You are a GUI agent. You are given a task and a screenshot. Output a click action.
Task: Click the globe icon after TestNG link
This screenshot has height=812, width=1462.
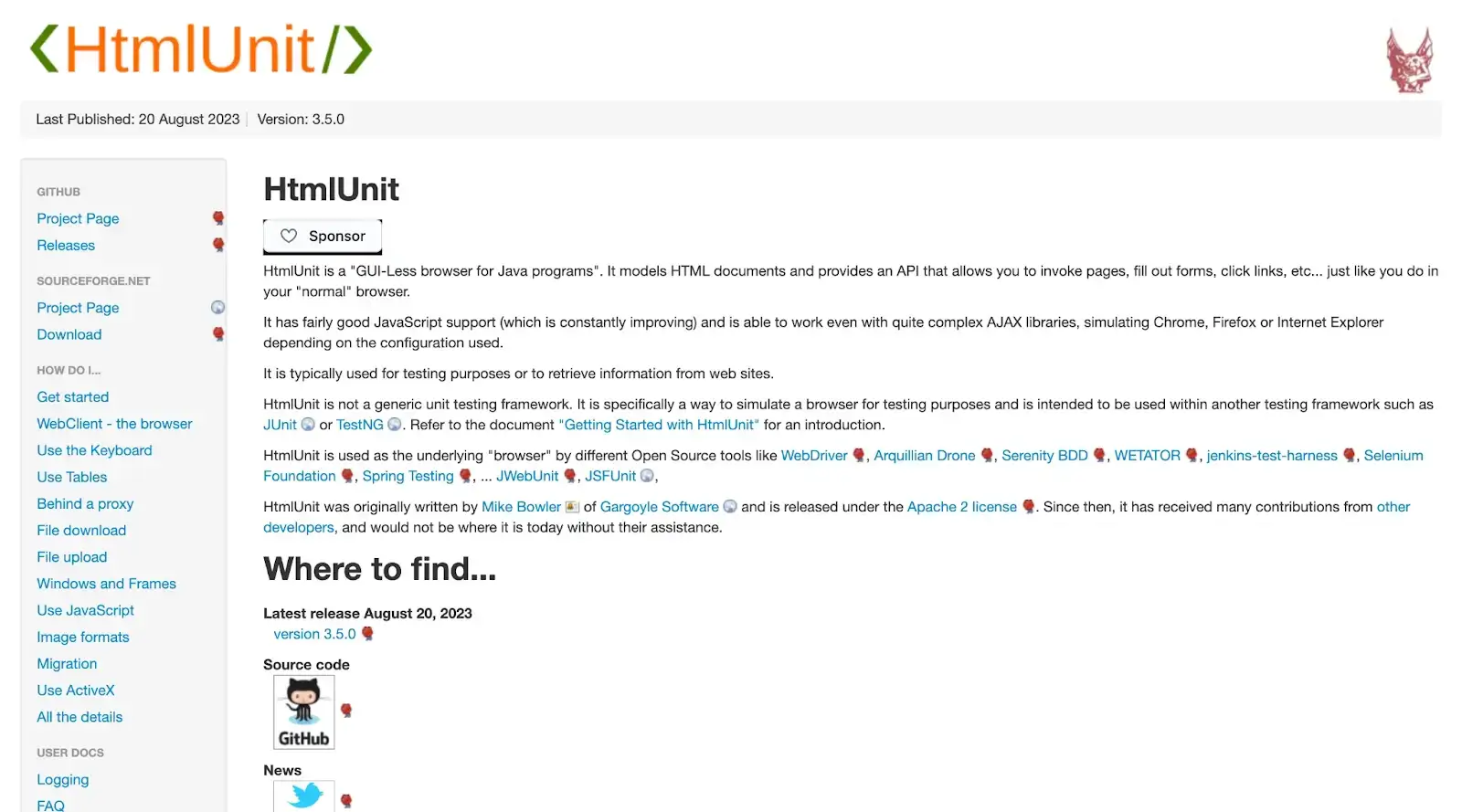pyautogui.click(x=395, y=425)
